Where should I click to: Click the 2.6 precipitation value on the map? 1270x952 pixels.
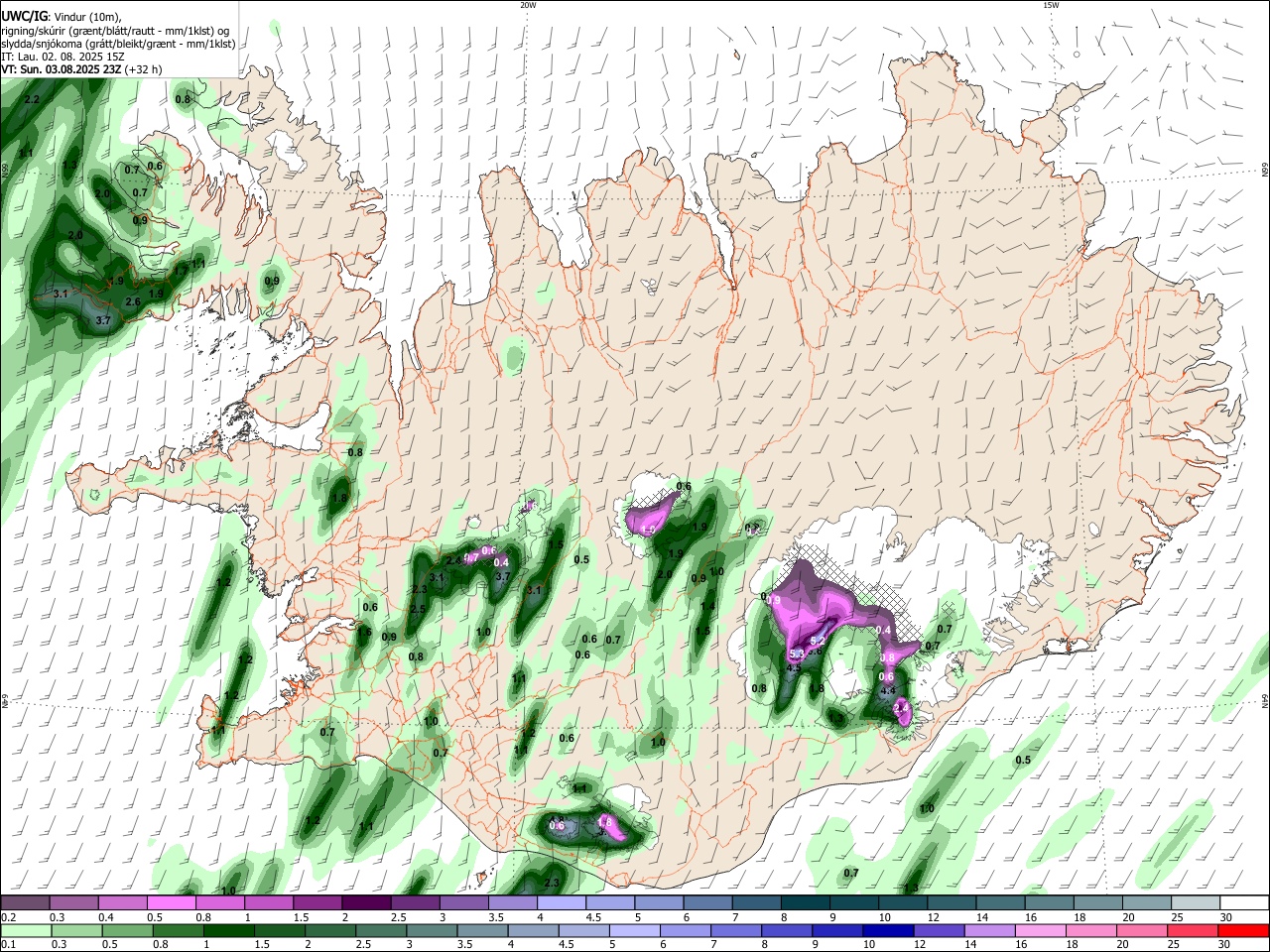(x=132, y=301)
